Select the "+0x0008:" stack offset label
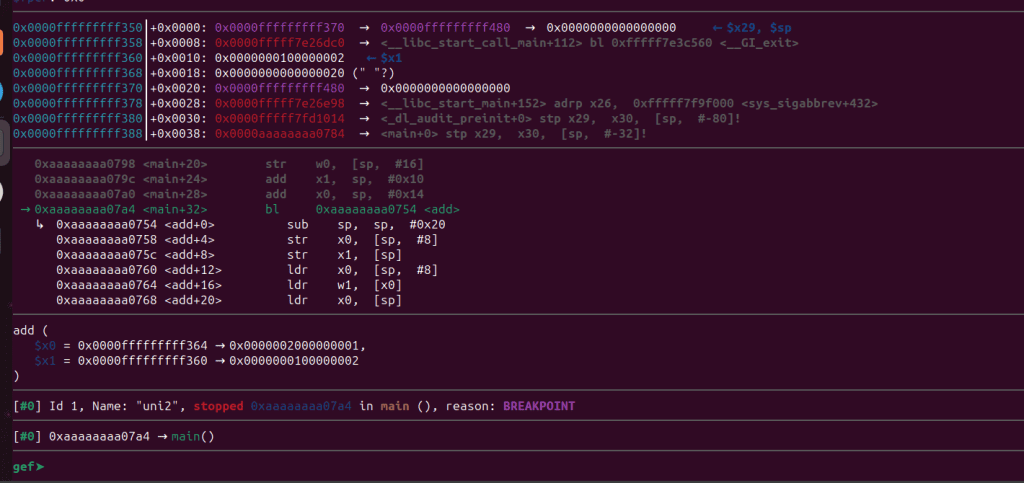This screenshot has height=483, width=1024. click(x=180, y=43)
